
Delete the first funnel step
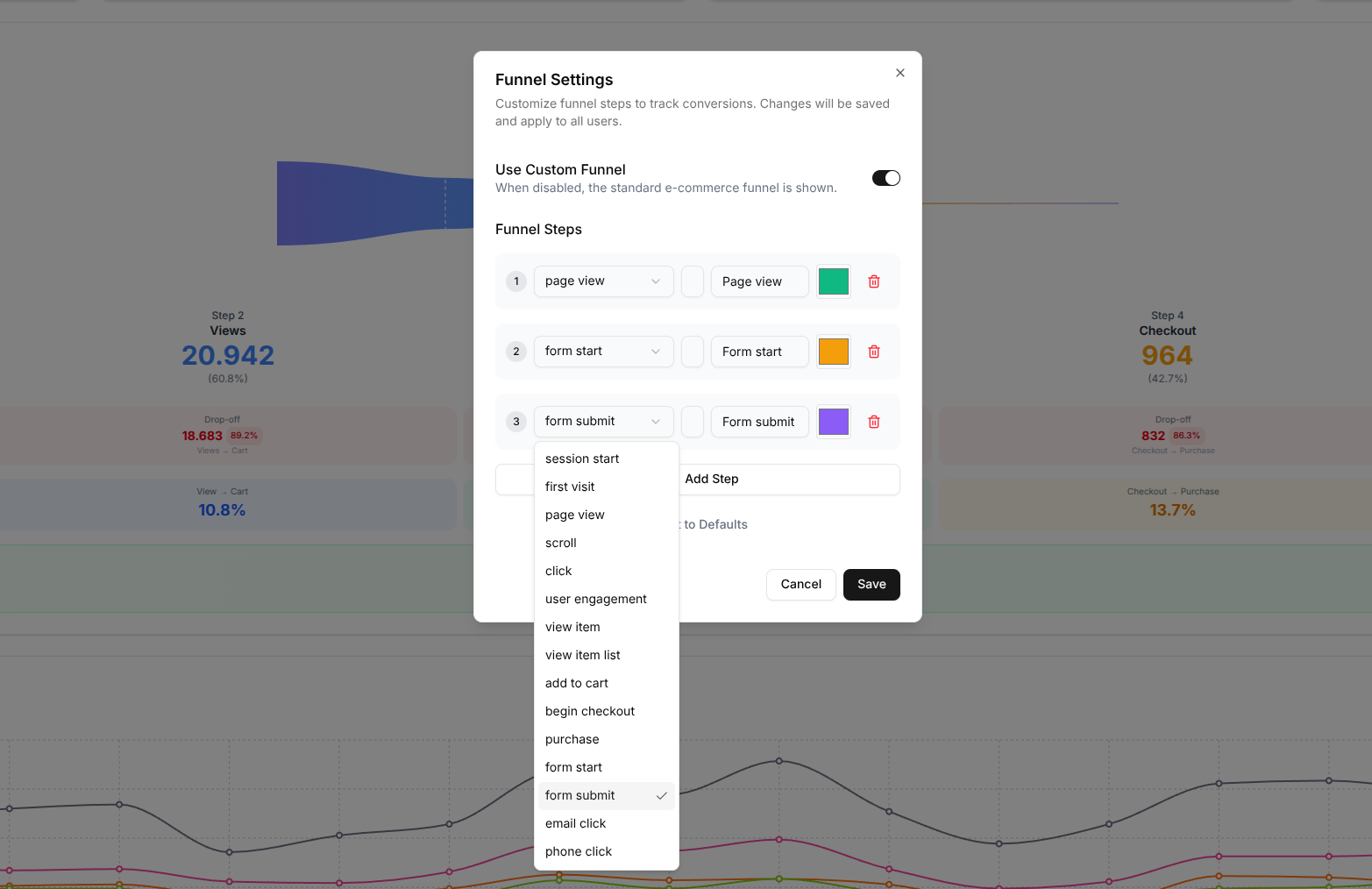(873, 281)
